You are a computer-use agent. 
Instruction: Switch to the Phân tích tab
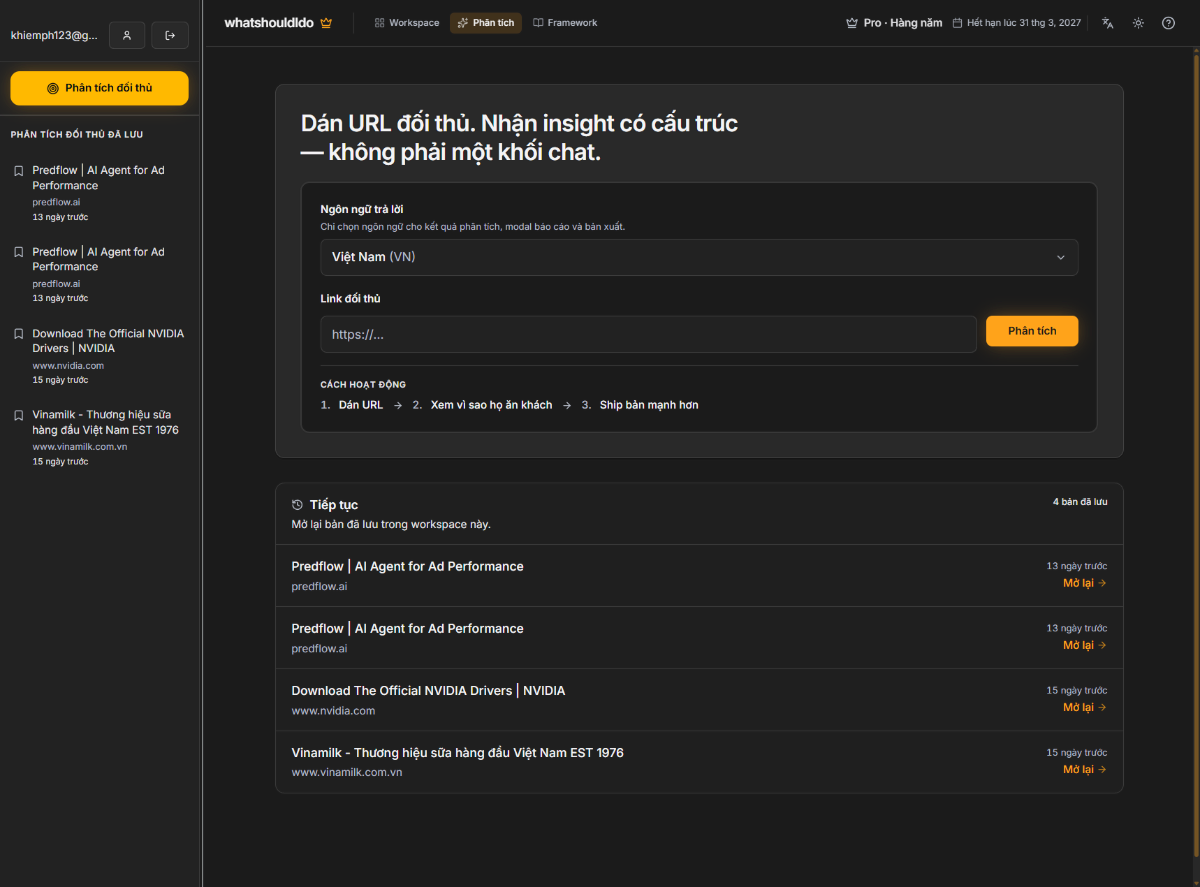486,23
